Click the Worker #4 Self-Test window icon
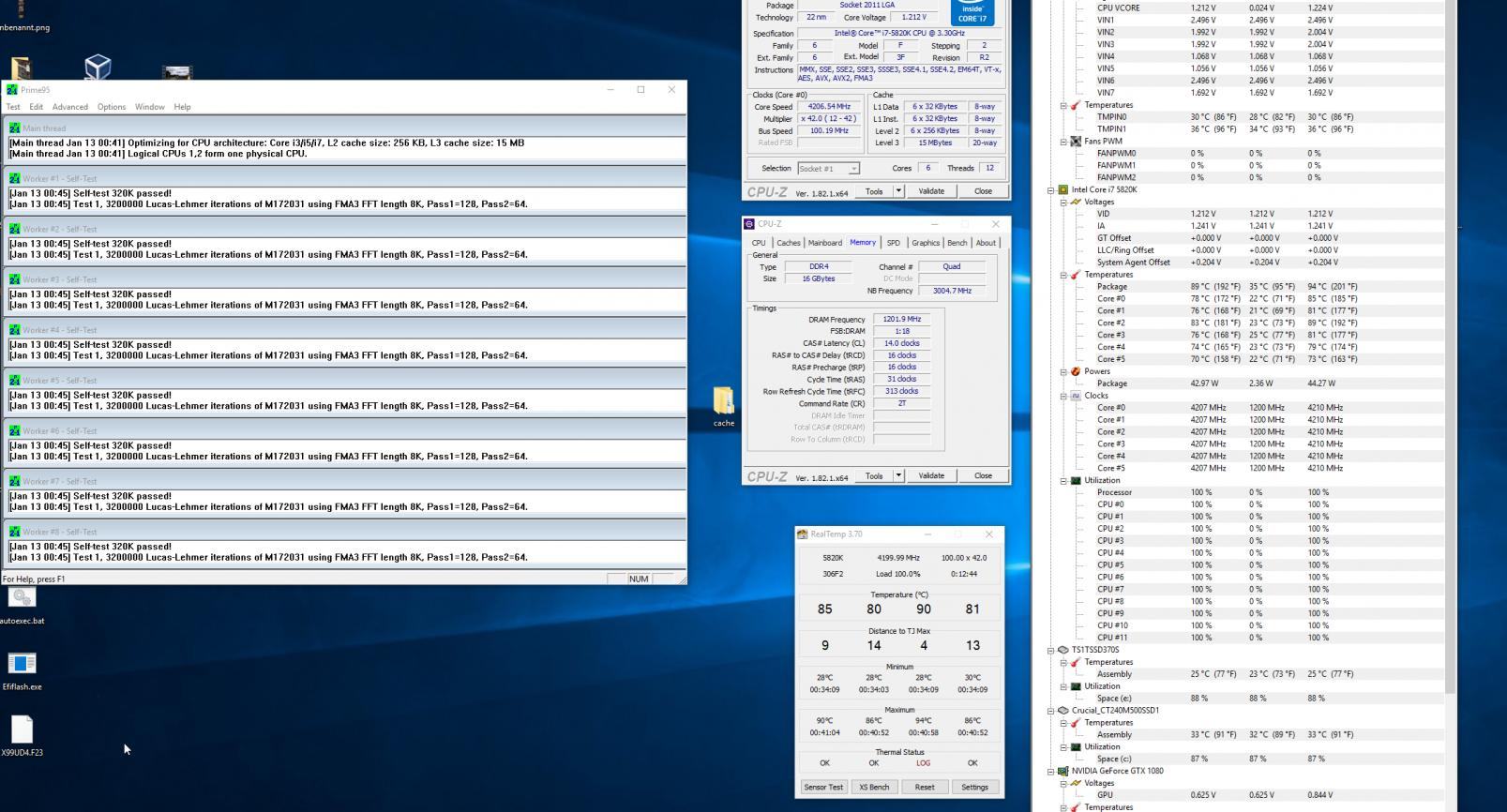This screenshot has width=1507, height=812. click(15, 330)
